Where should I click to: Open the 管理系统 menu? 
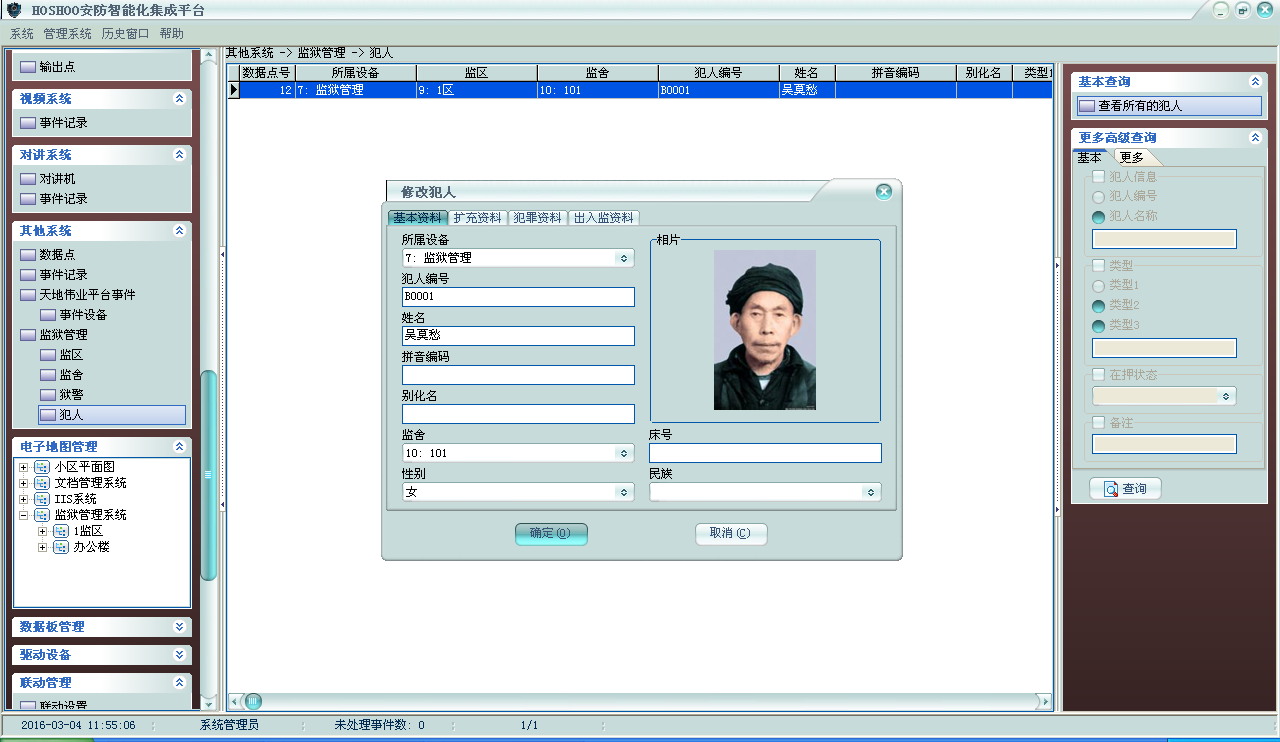point(67,33)
